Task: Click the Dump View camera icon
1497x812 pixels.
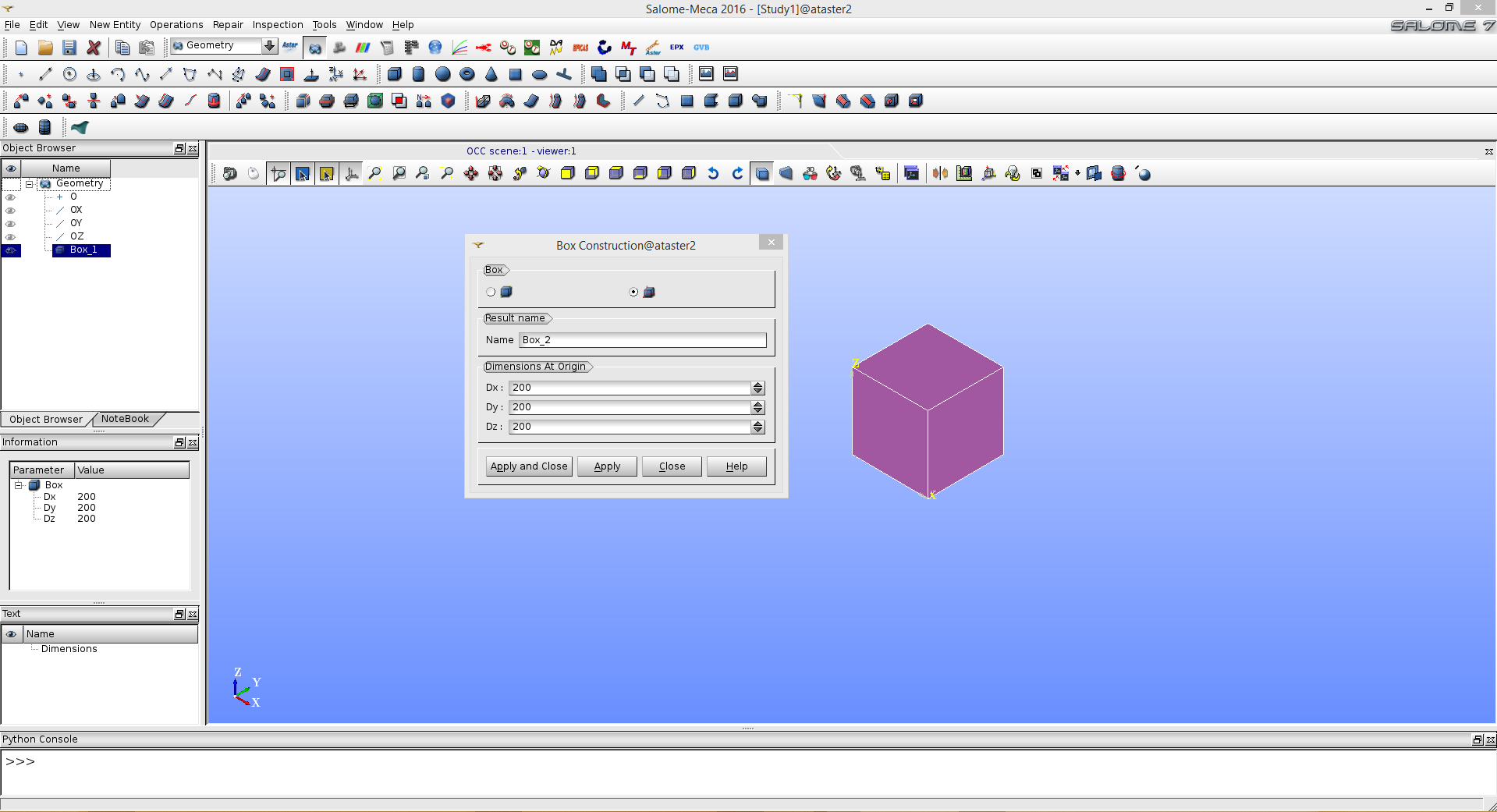Action: (230, 173)
